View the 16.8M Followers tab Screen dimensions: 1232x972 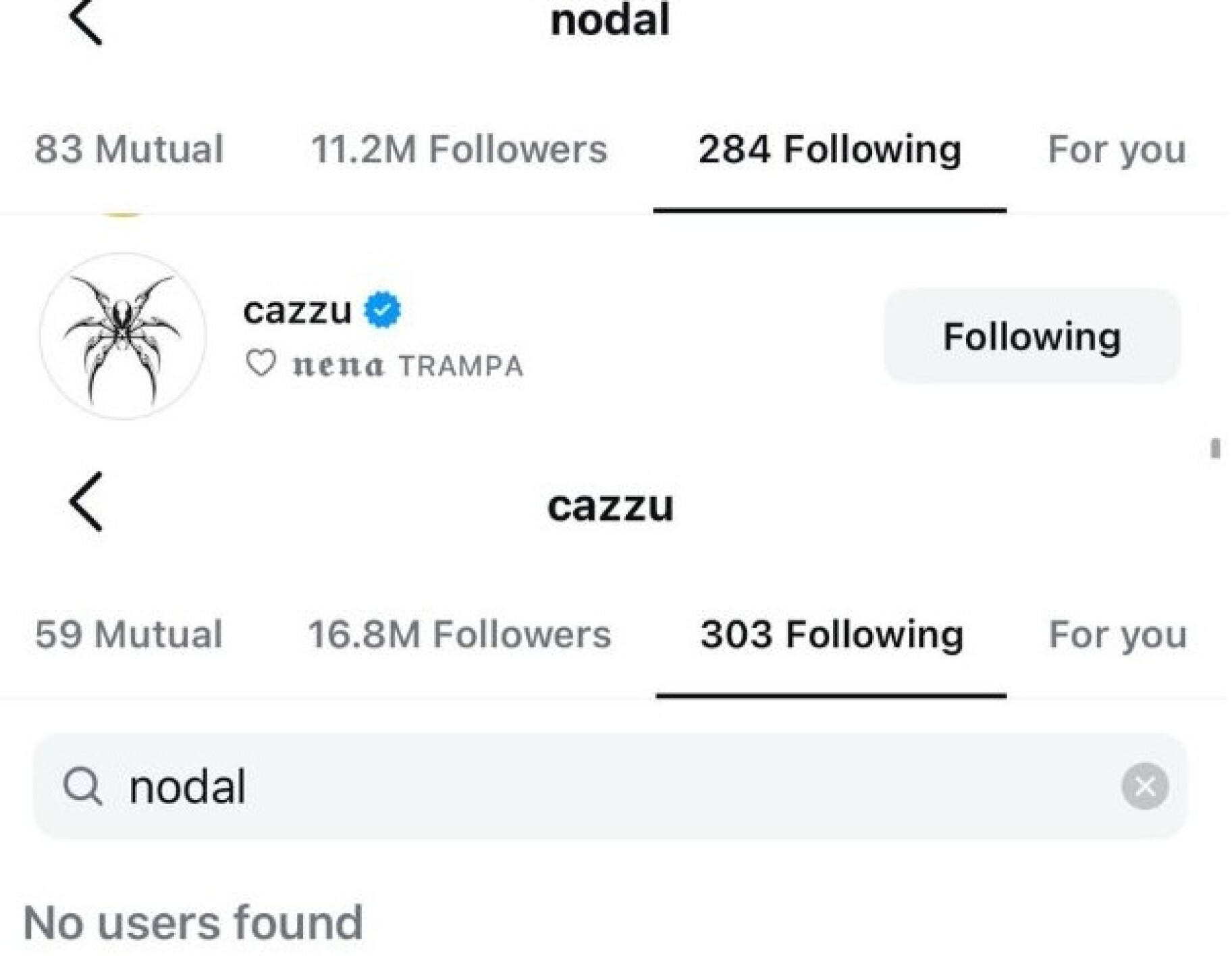point(459,634)
